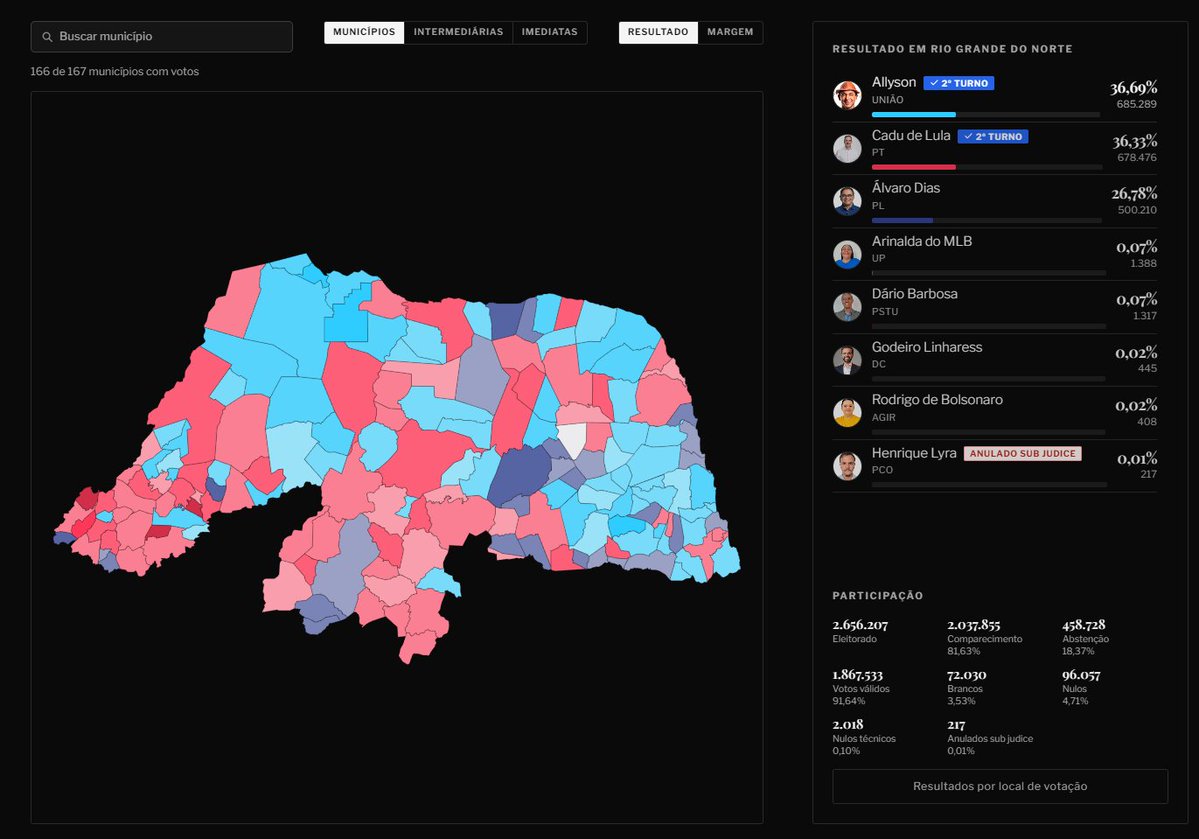
Task: Click the RESULTADO EM RIO GRANDE DO NORTE heading
Action: 952,49
